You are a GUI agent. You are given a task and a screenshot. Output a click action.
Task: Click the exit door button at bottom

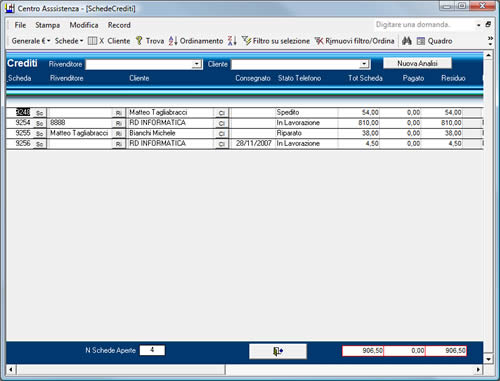click(278, 351)
